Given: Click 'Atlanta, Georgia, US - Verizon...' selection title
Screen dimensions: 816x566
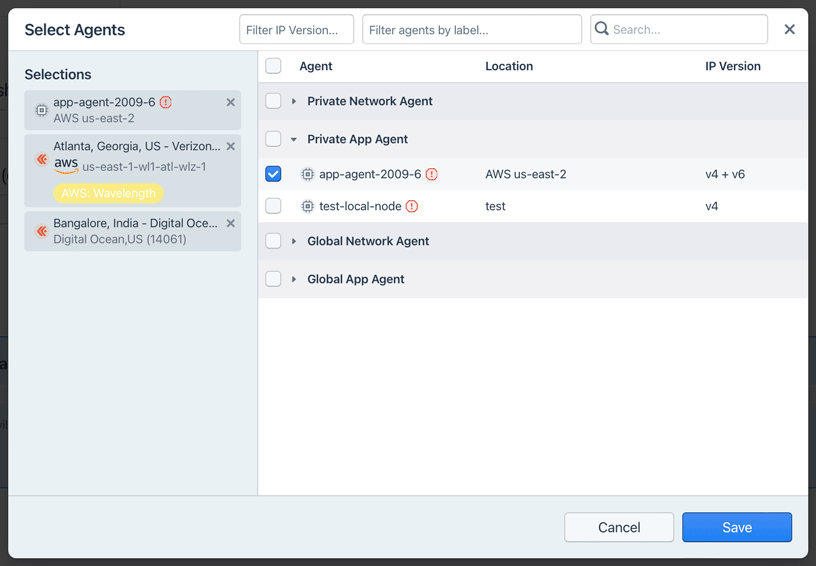Looking at the screenshot, I should [137, 146].
